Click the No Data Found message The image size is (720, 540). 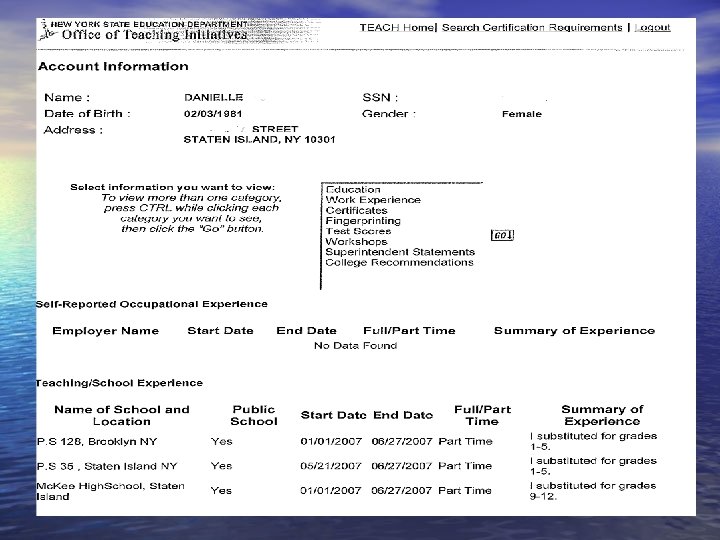pos(355,345)
